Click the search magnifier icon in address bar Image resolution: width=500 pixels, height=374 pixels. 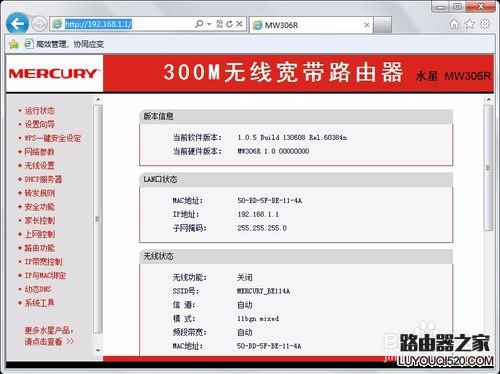coord(199,24)
